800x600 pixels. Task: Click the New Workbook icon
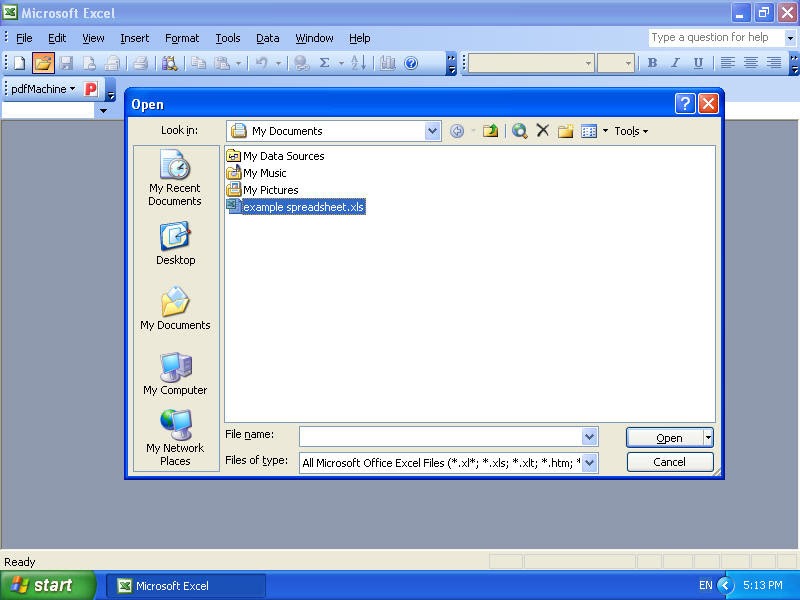pos(17,62)
